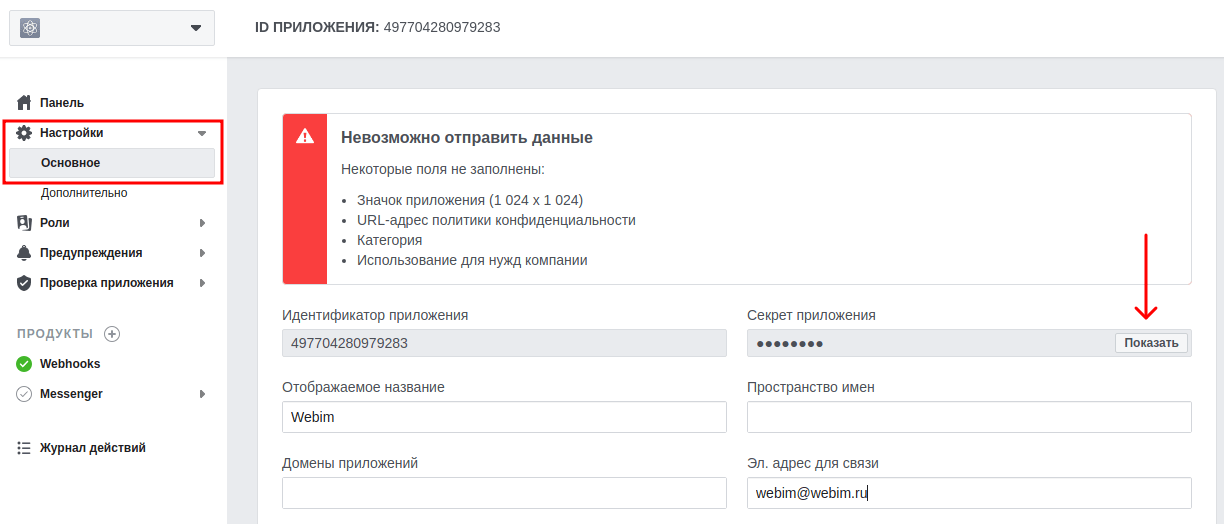Viewport: 1224px width, 524px height.
Task: Click the warning triangle icon
Action: click(305, 136)
